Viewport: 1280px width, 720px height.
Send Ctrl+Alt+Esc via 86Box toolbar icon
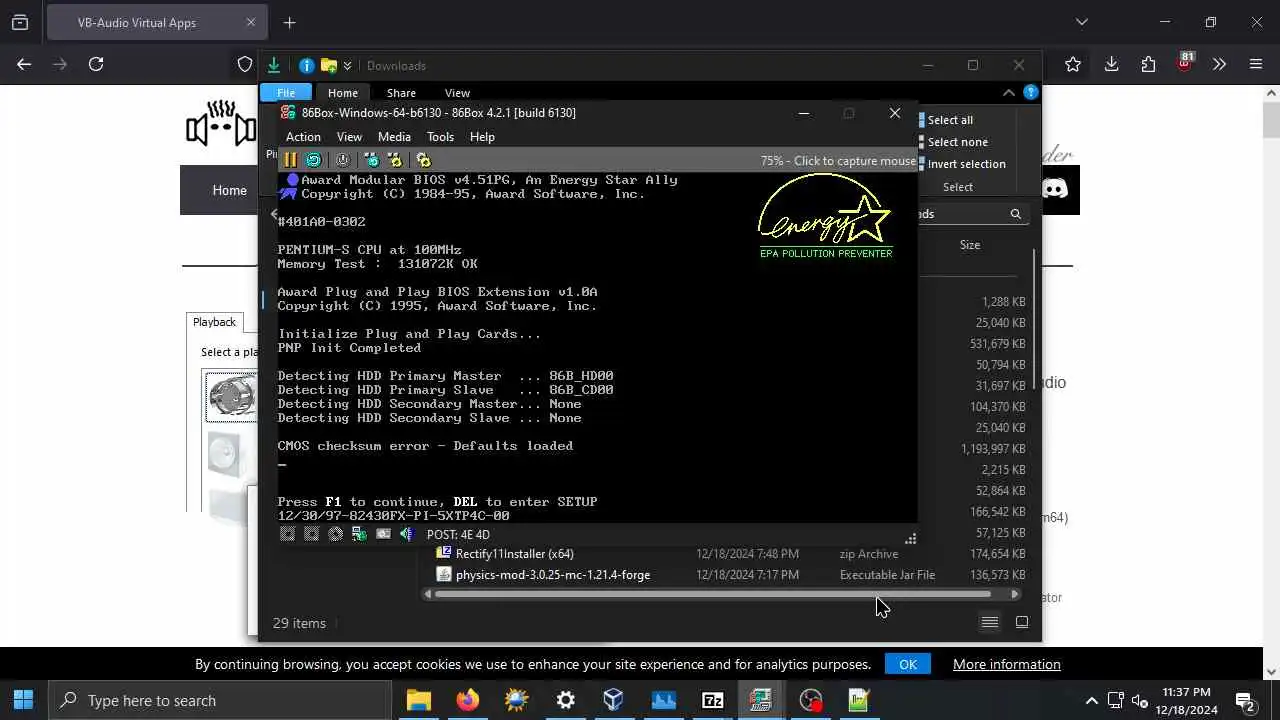[x=395, y=160]
